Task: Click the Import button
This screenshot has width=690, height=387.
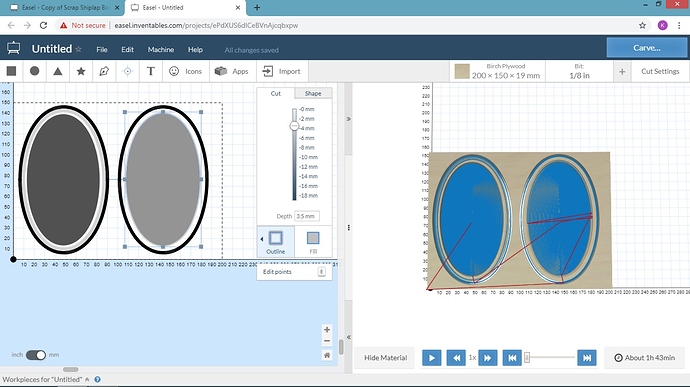Action: (281, 71)
